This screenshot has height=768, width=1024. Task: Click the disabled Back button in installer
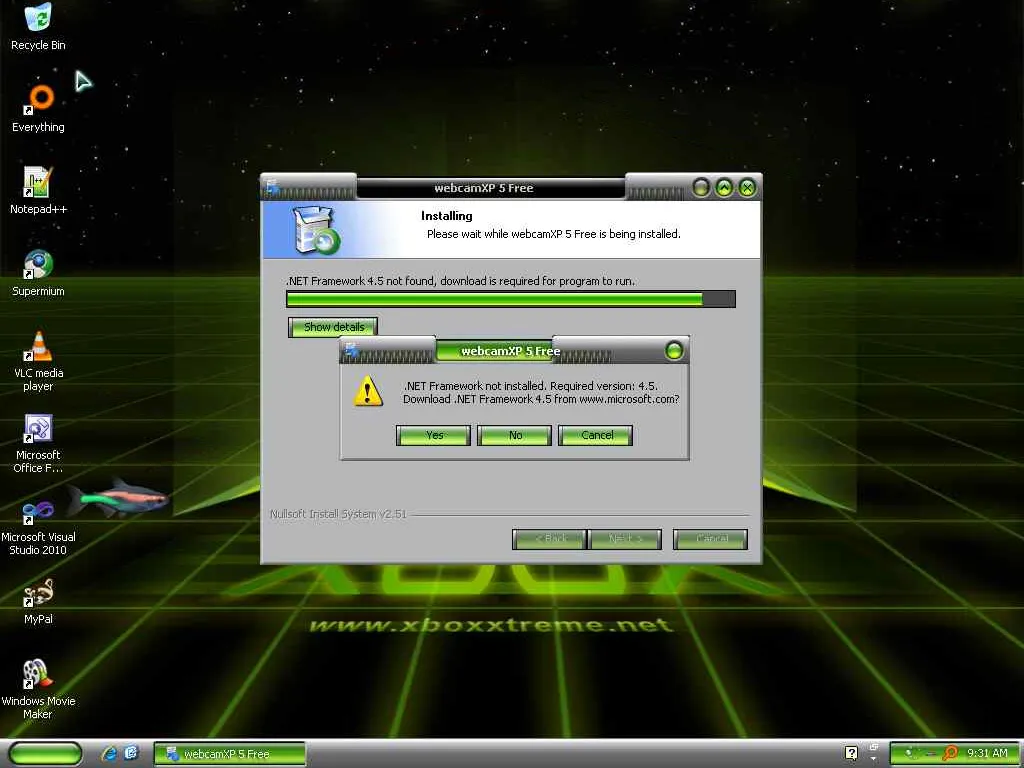click(550, 539)
